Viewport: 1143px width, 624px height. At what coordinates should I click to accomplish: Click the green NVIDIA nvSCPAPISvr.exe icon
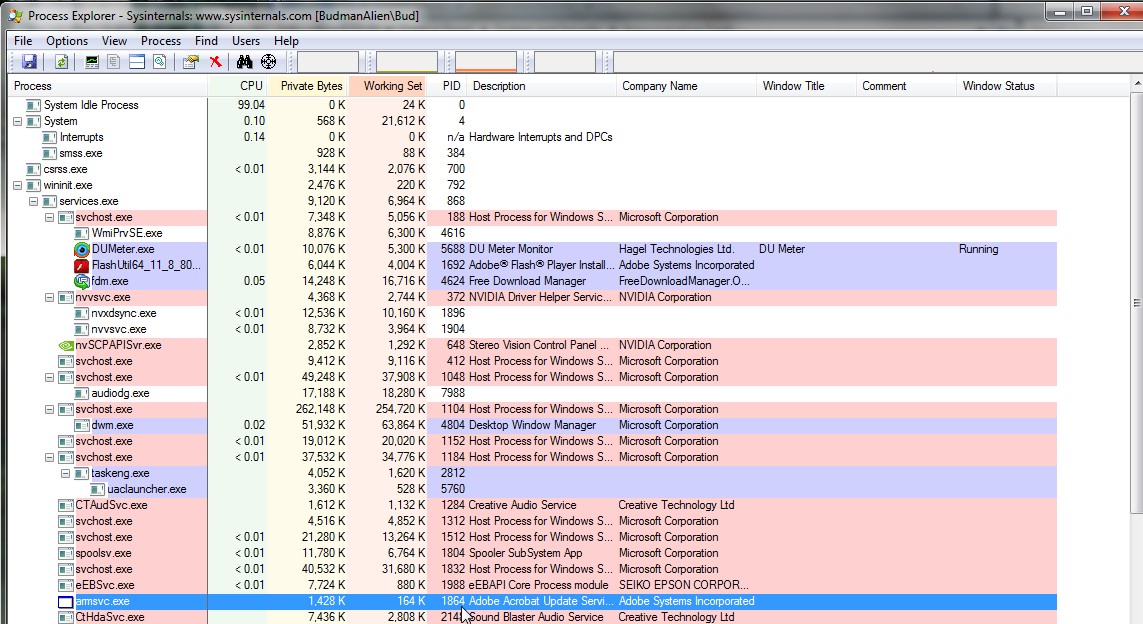tap(66, 346)
